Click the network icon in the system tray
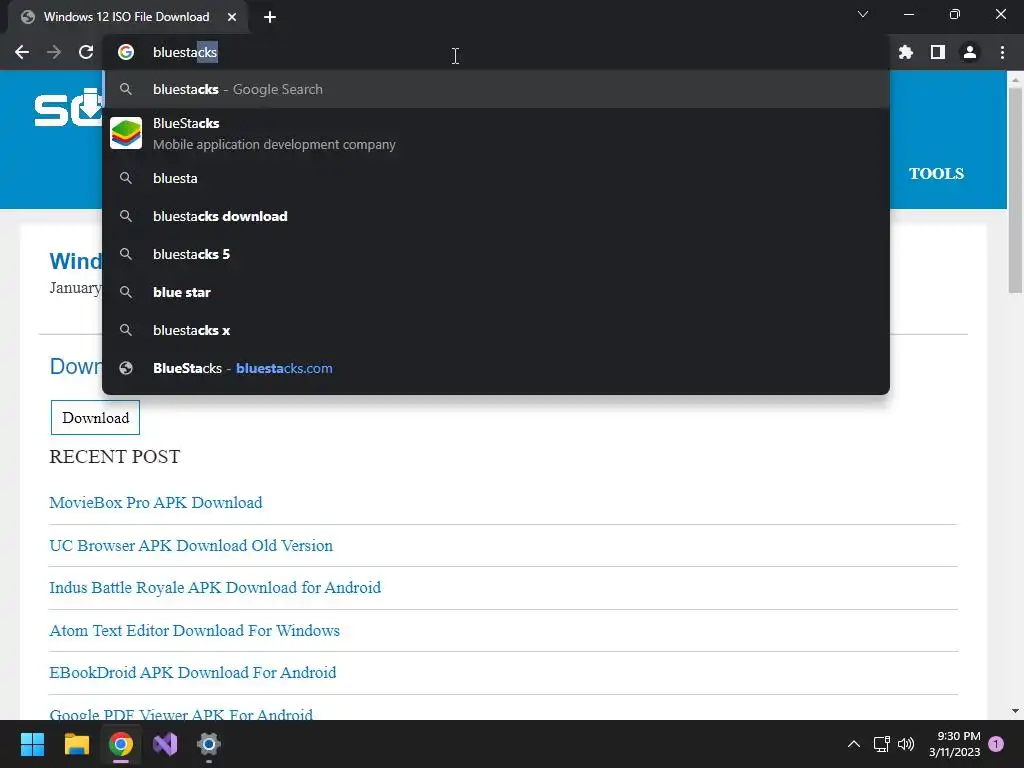1024x768 pixels. (882, 744)
